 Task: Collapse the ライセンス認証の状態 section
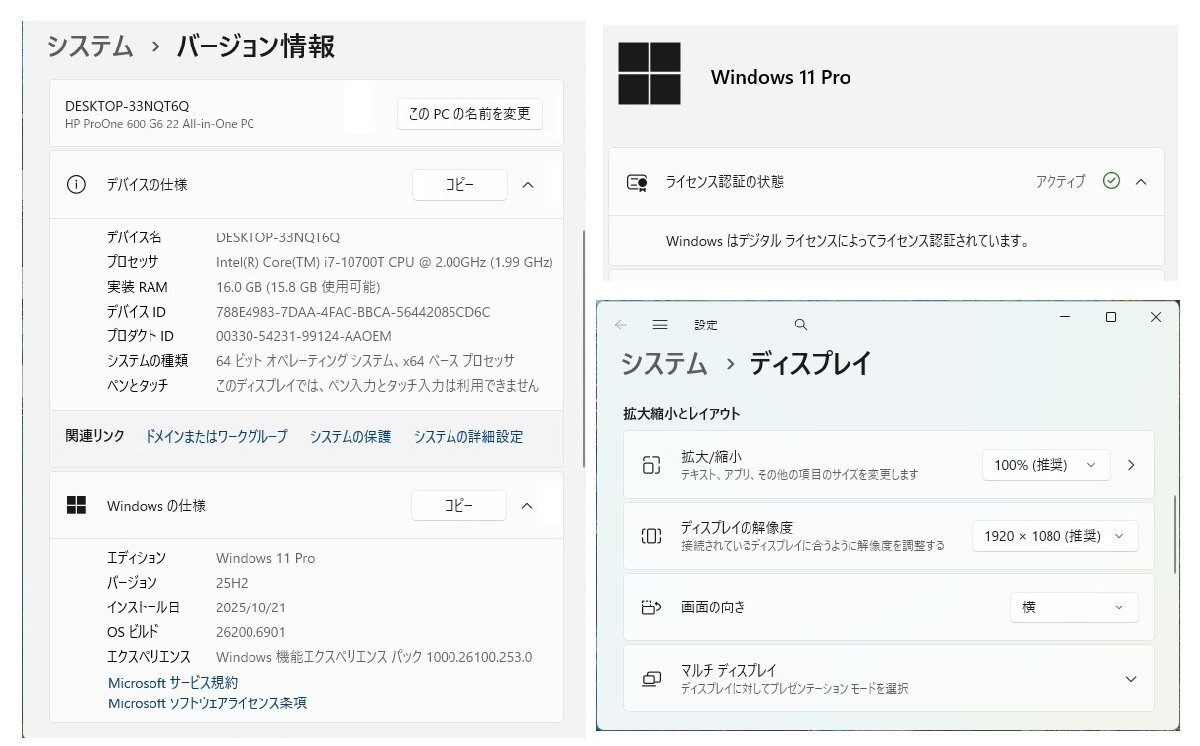tap(1141, 181)
